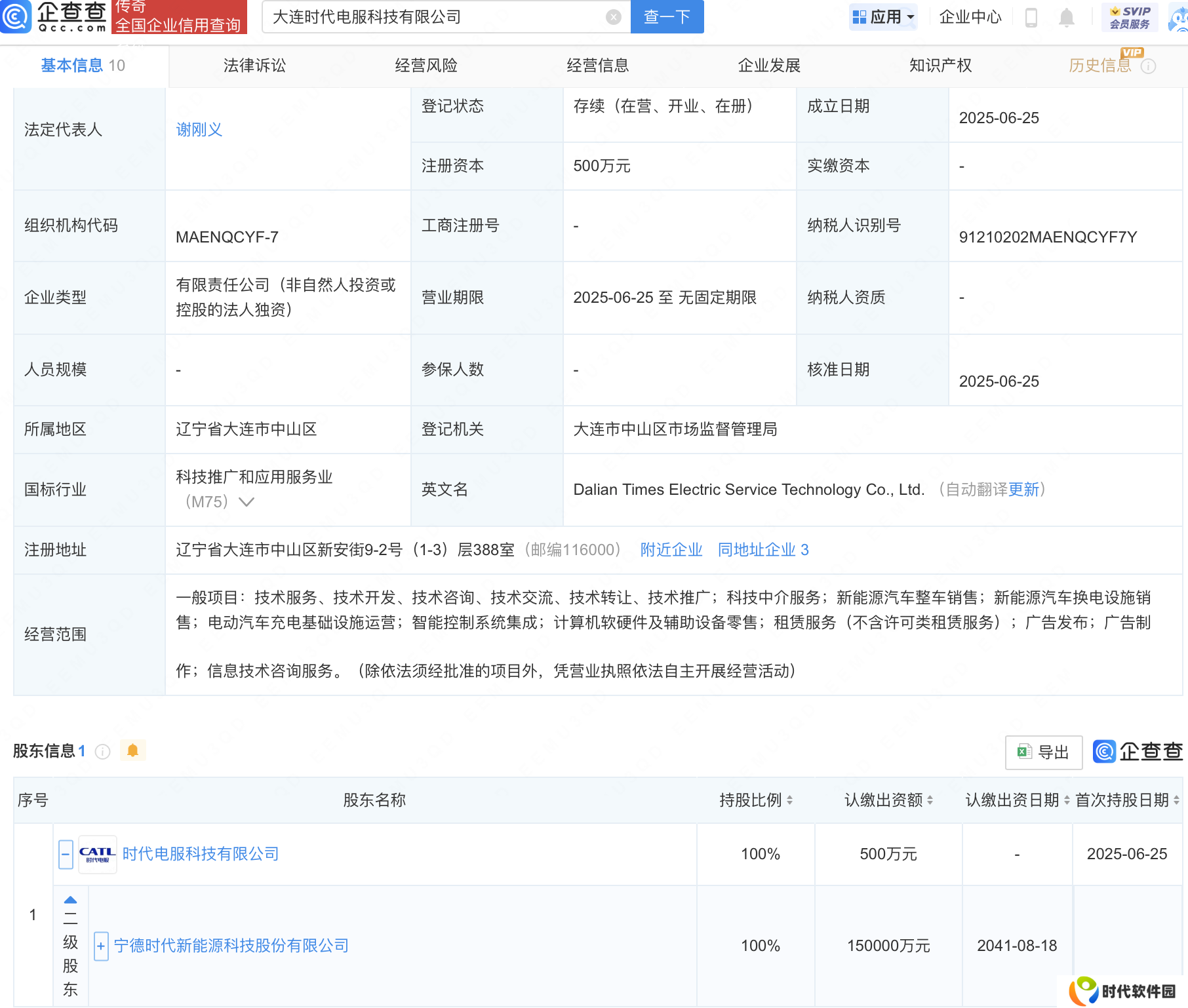The height and width of the screenshot is (1008, 1188).
Task: Click the 2041-08-18 contribution date cell
Action: coord(1017,946)
